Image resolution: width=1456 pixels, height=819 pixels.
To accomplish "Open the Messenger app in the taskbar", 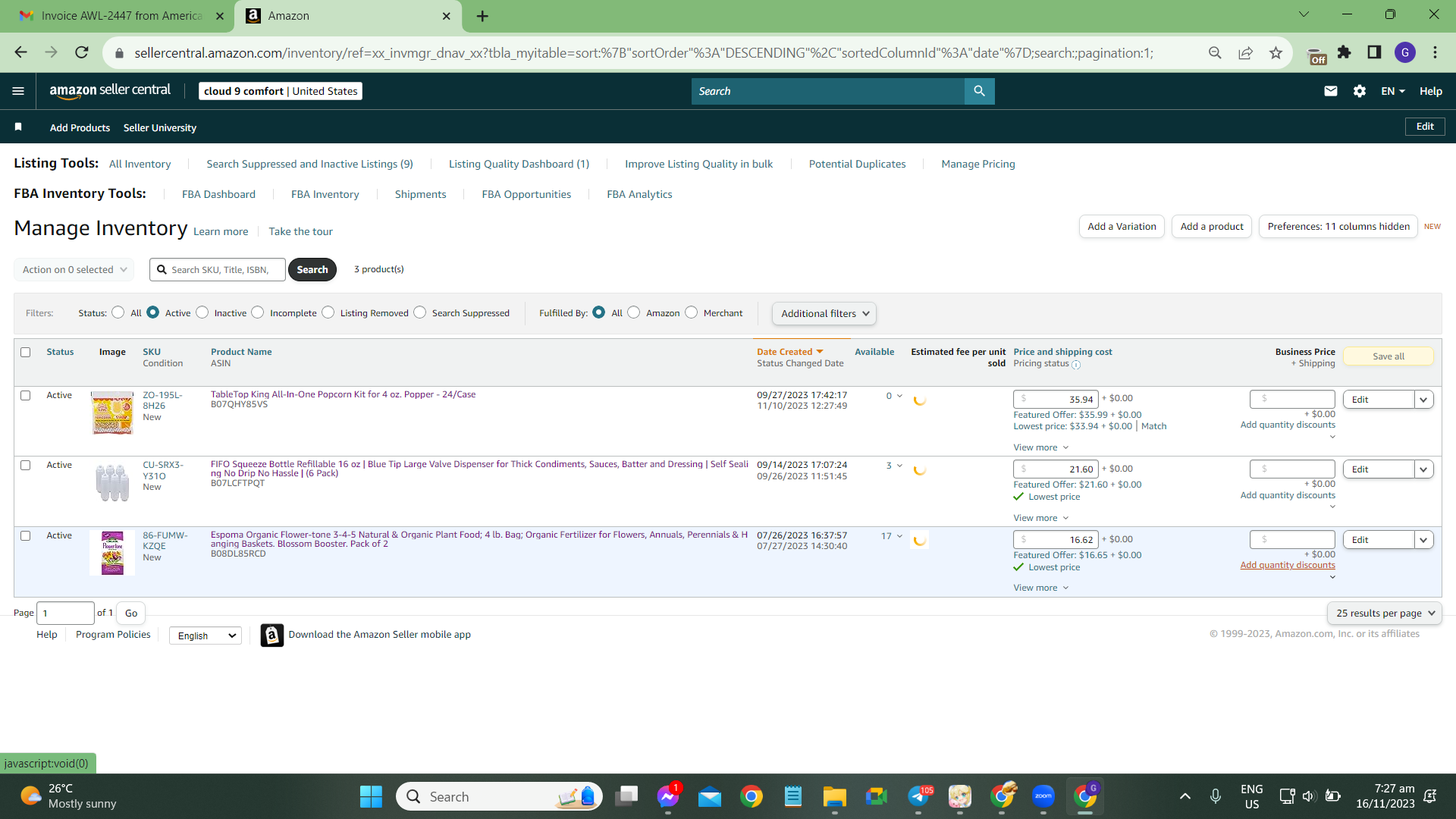I will coord(668,796).
